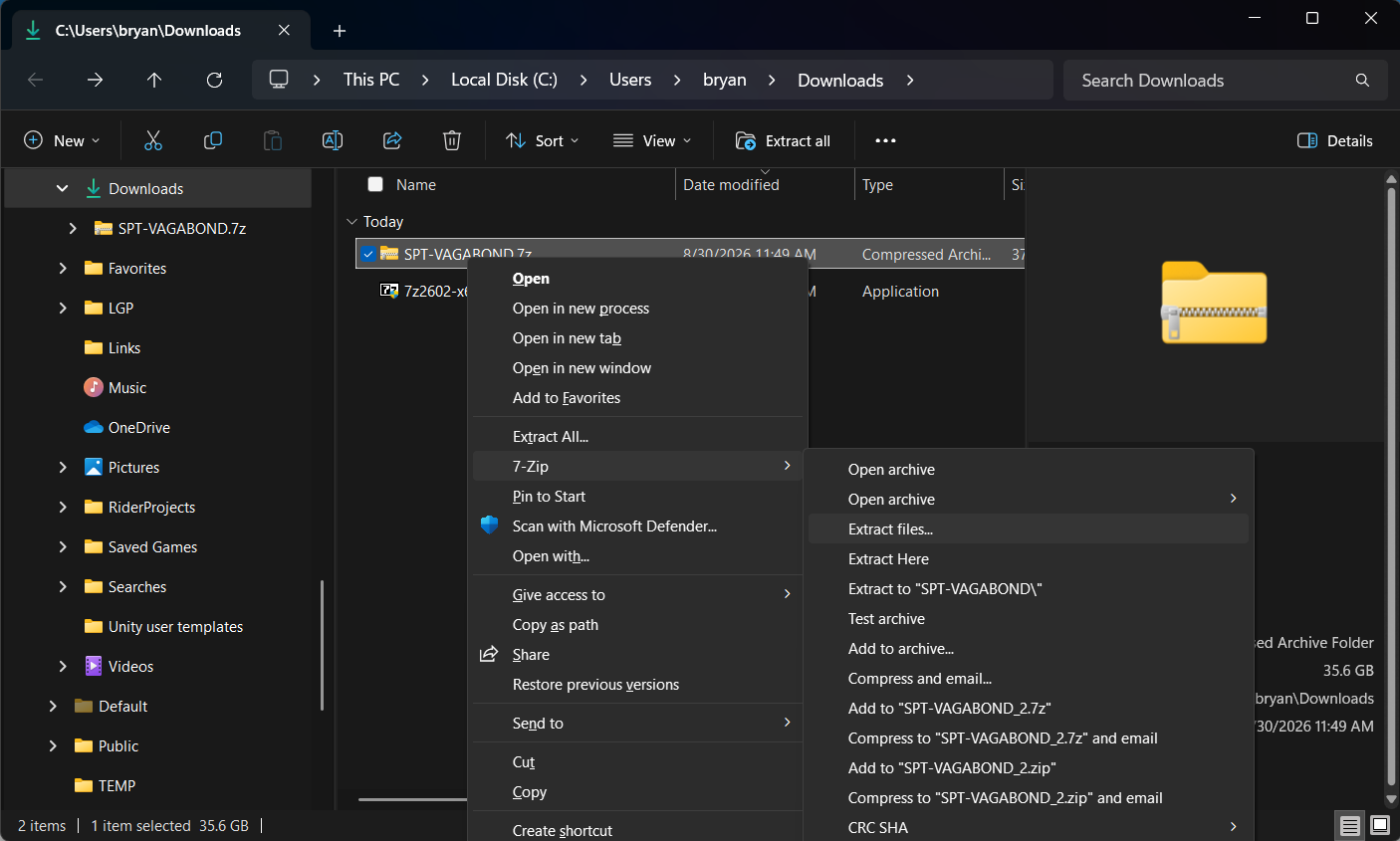Choose Extract files... in the 7-Zip submenu
Screen dimensions: 1400x841
[1029, 529]
